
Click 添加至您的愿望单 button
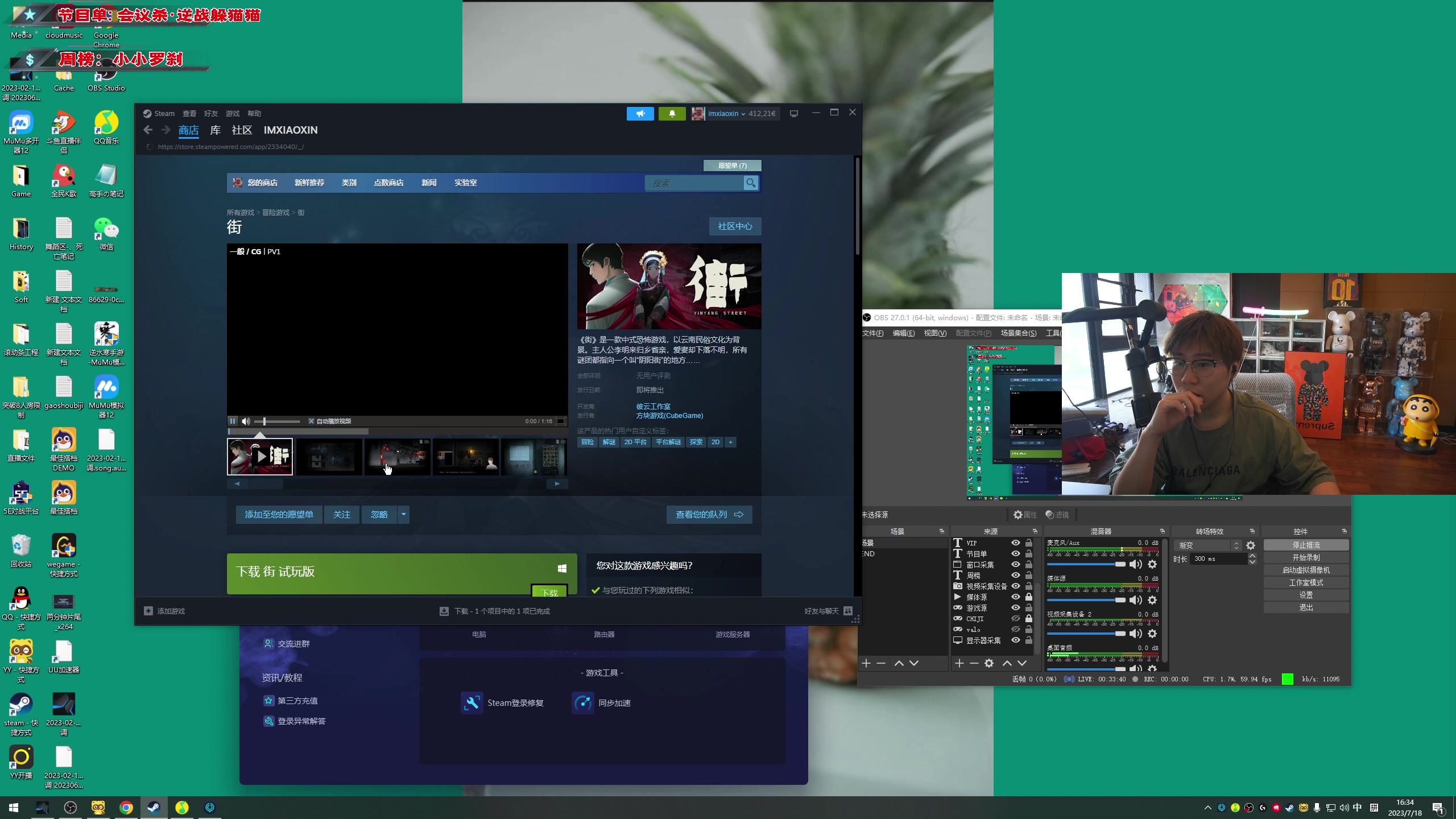click(279, 515)
